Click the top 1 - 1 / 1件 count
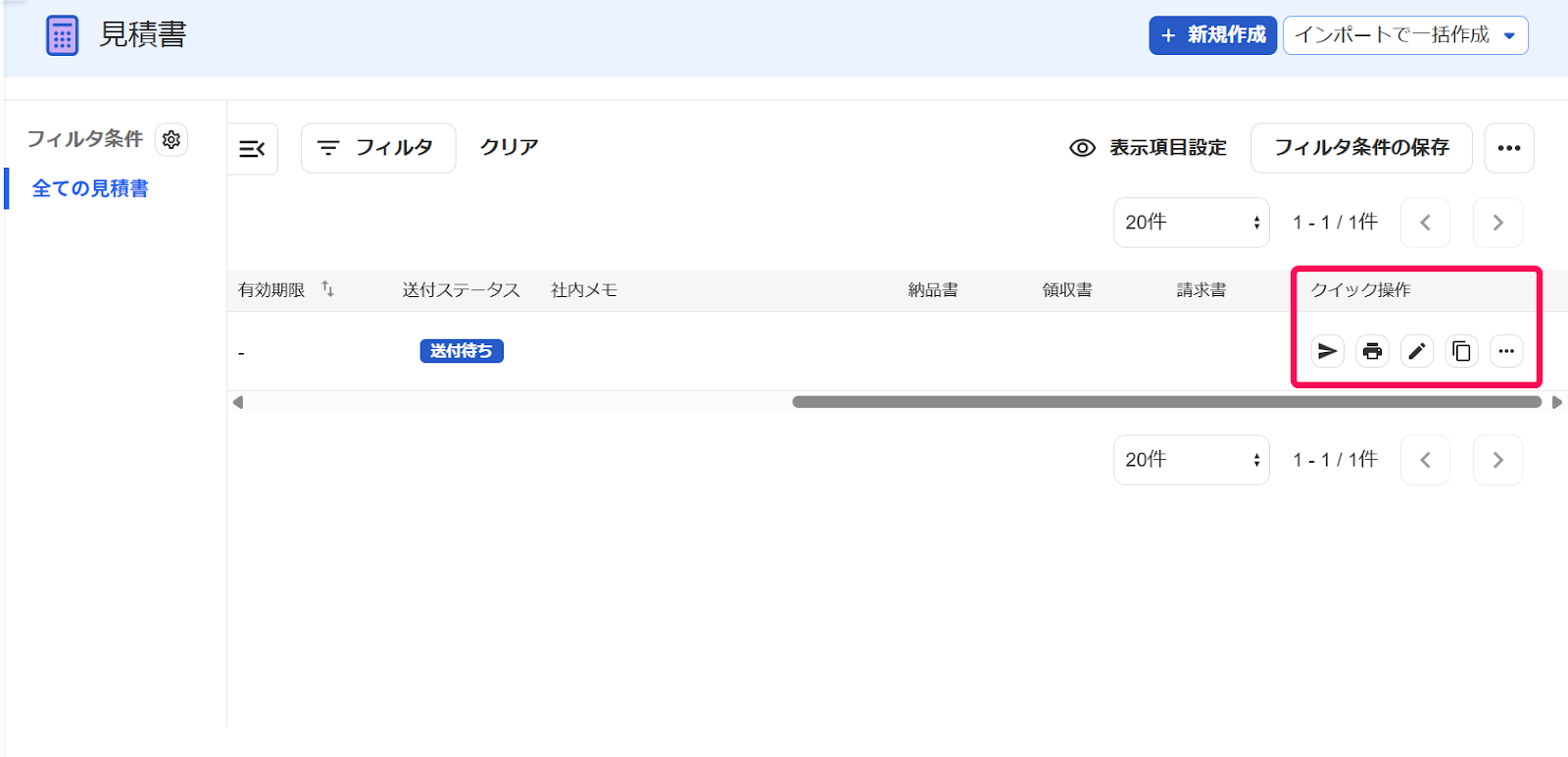 click(x=1335, y=223)
